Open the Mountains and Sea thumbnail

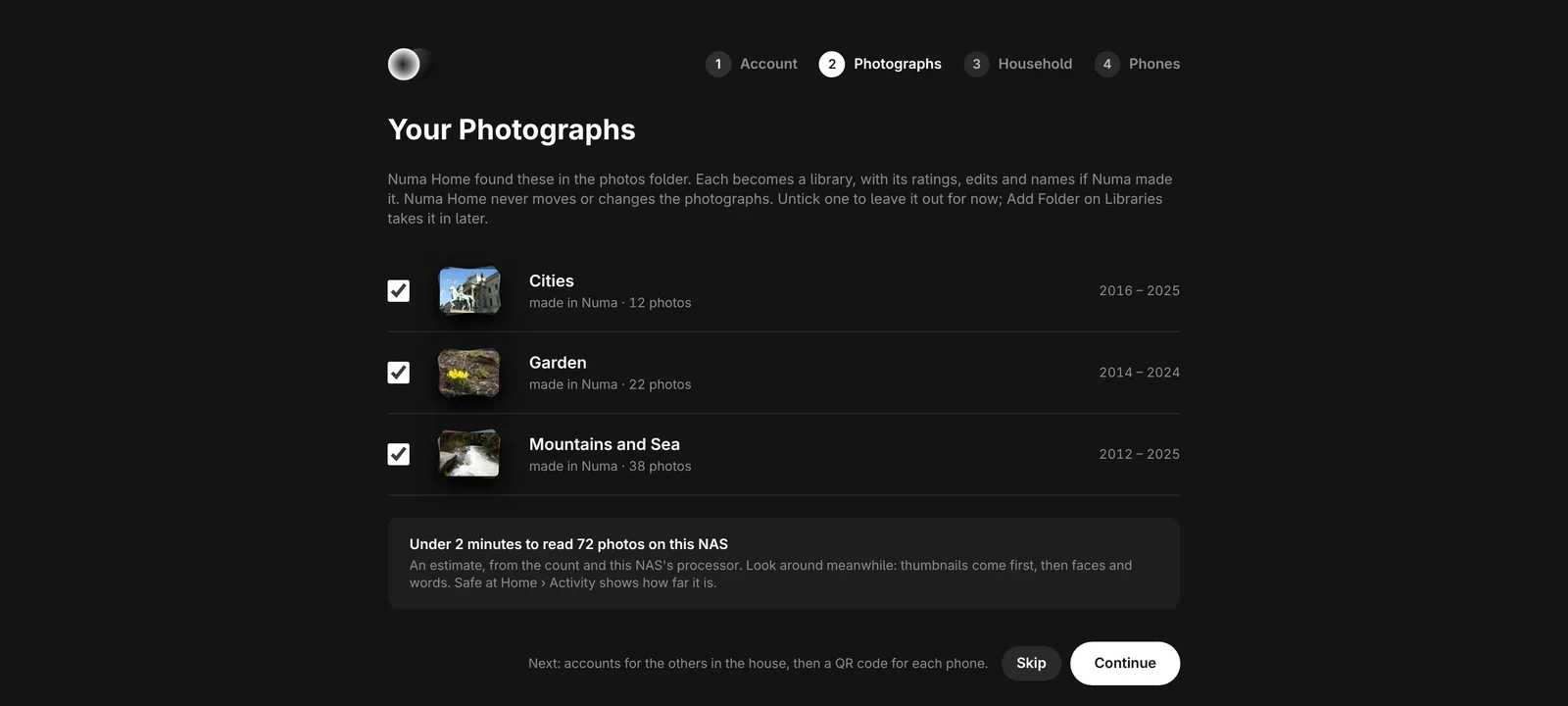(x=469, y=454)
